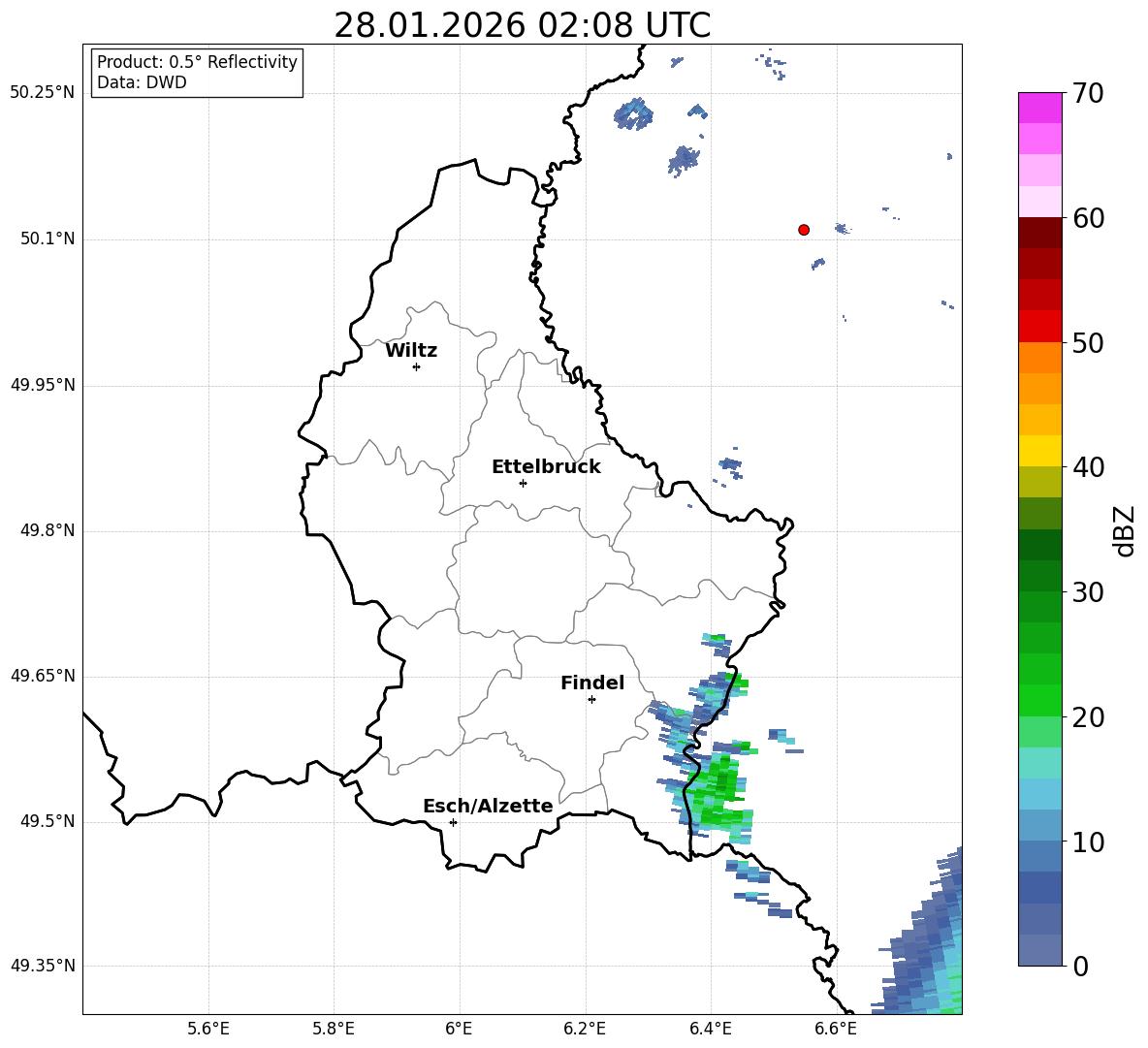Click the dBZ colorbar axis label

(1125, 530)
